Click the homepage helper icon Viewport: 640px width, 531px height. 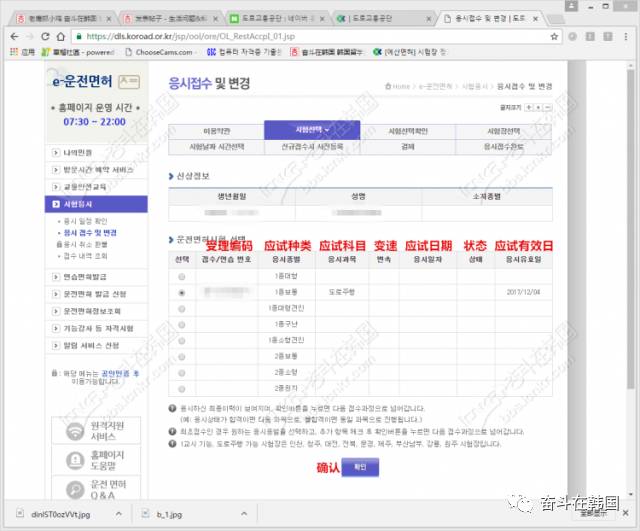[x=75, y=460]
